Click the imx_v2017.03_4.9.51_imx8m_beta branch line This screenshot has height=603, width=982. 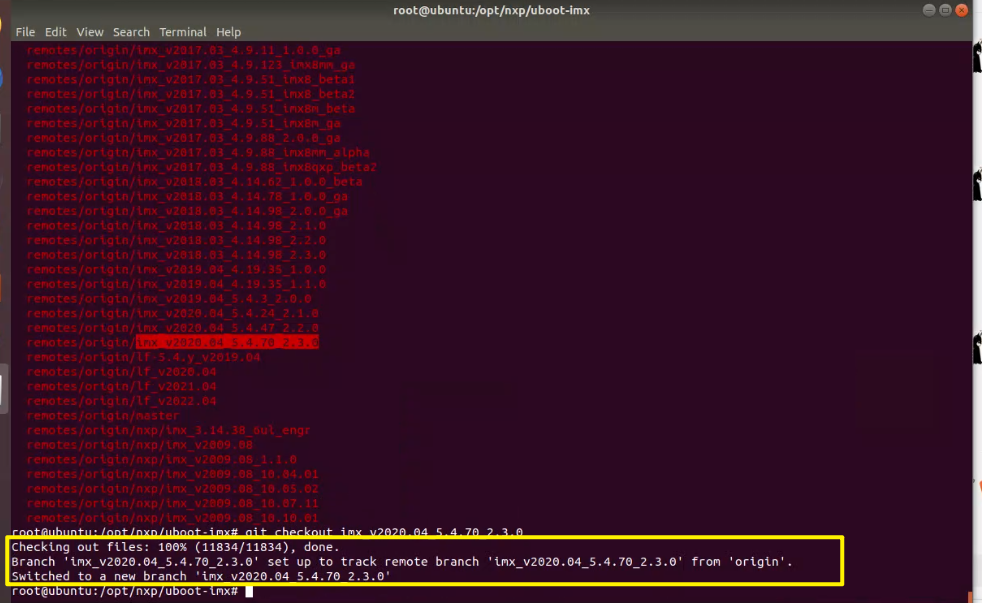point(191,108)
